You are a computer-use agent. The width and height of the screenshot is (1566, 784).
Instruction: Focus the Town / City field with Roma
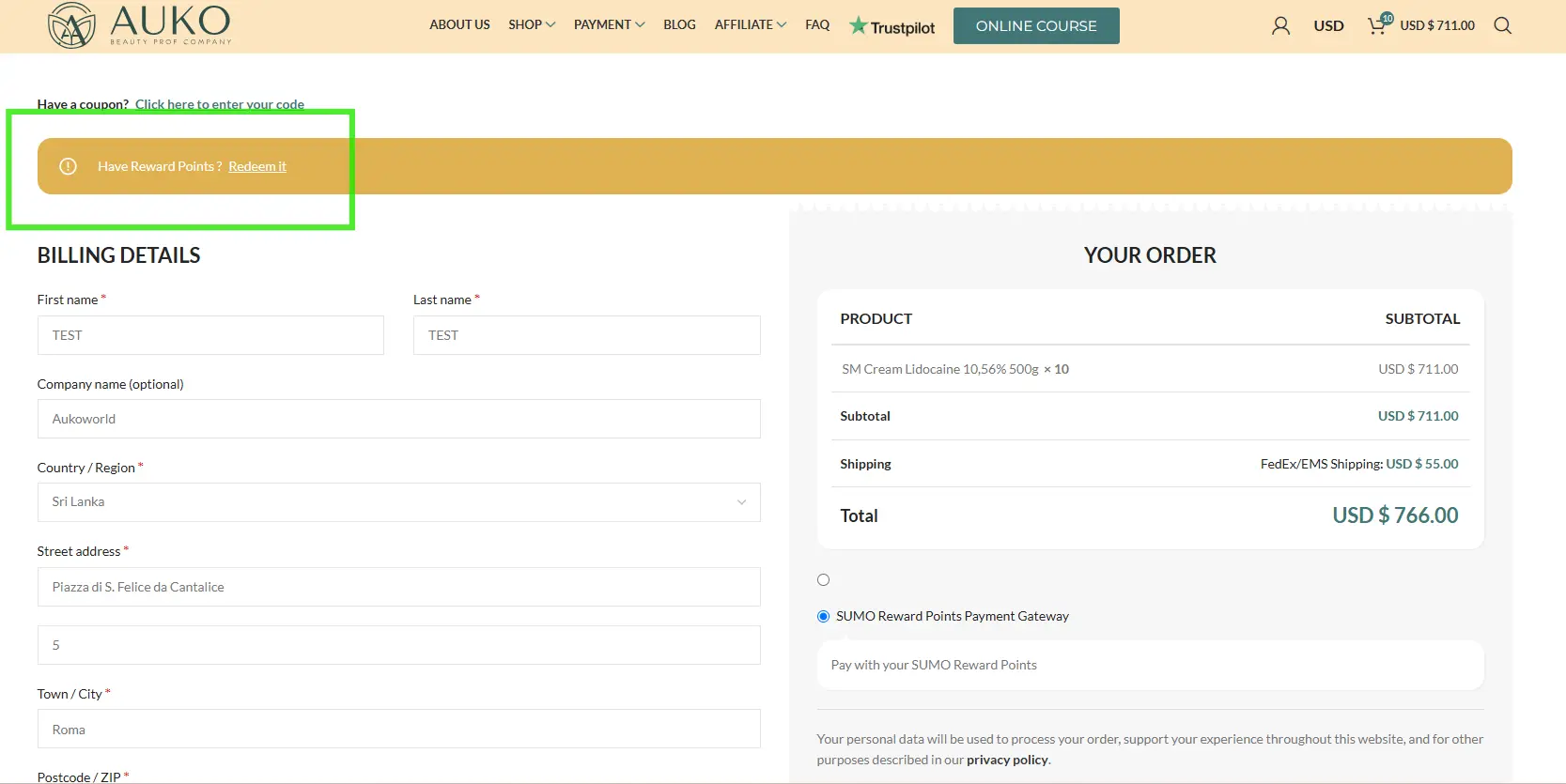tap(398, 729)
